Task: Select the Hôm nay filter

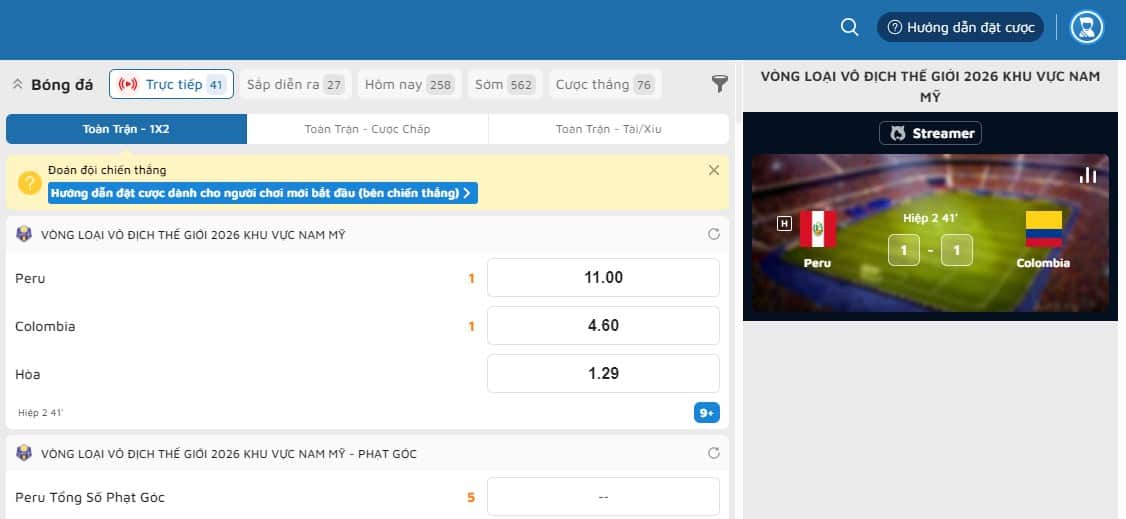Action: coord(407,85)
